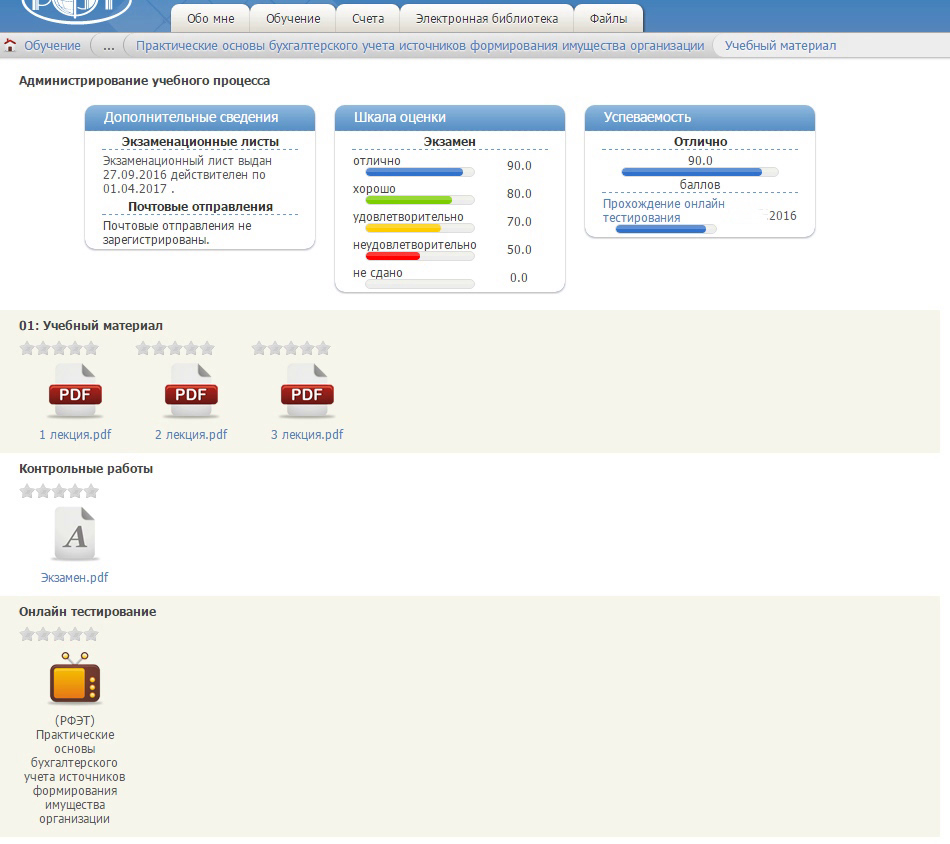Click the home icon in breadcrumb
The image size is (950, 844).
[10, 46]
